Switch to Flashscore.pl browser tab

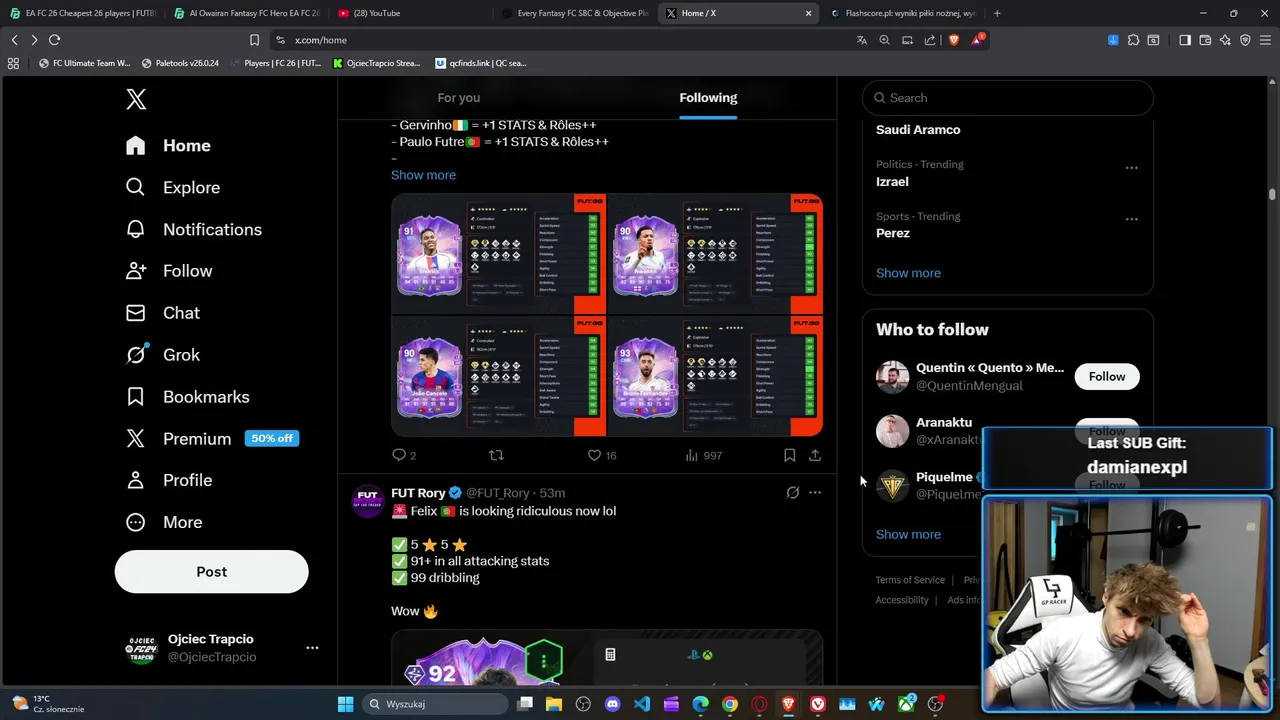point(905,13)
